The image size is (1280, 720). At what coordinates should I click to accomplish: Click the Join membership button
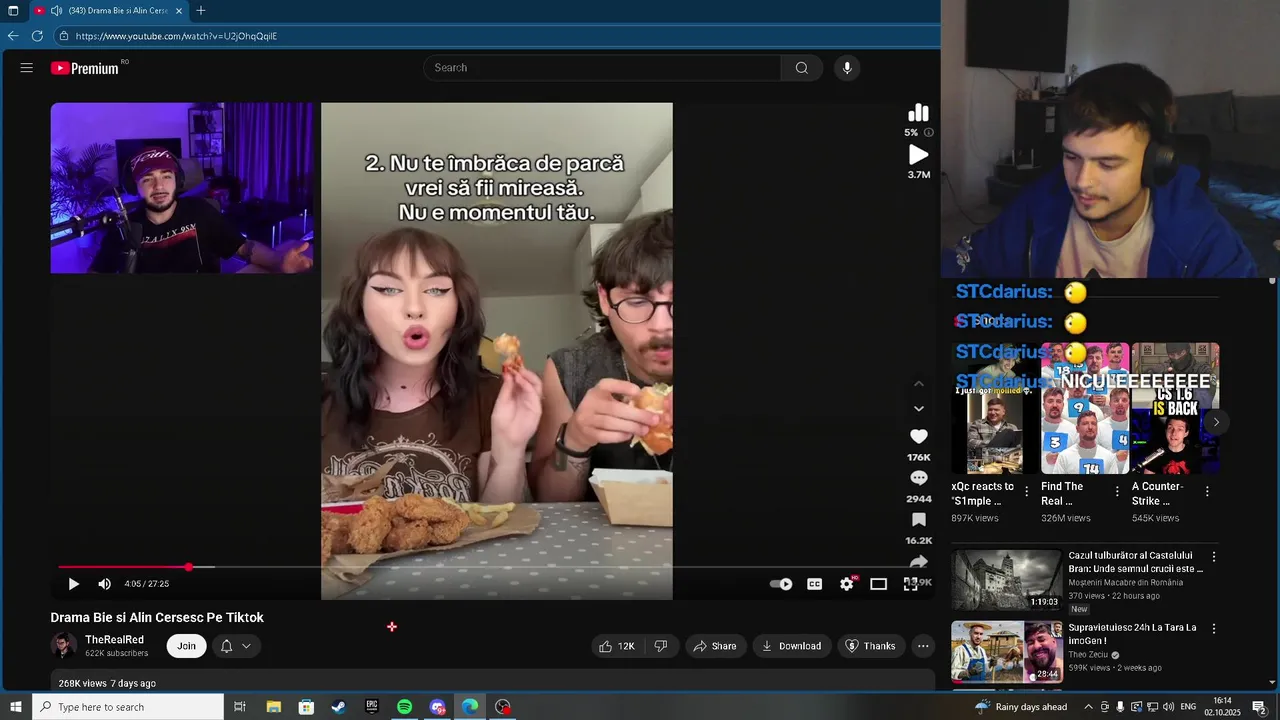point(187,646)
